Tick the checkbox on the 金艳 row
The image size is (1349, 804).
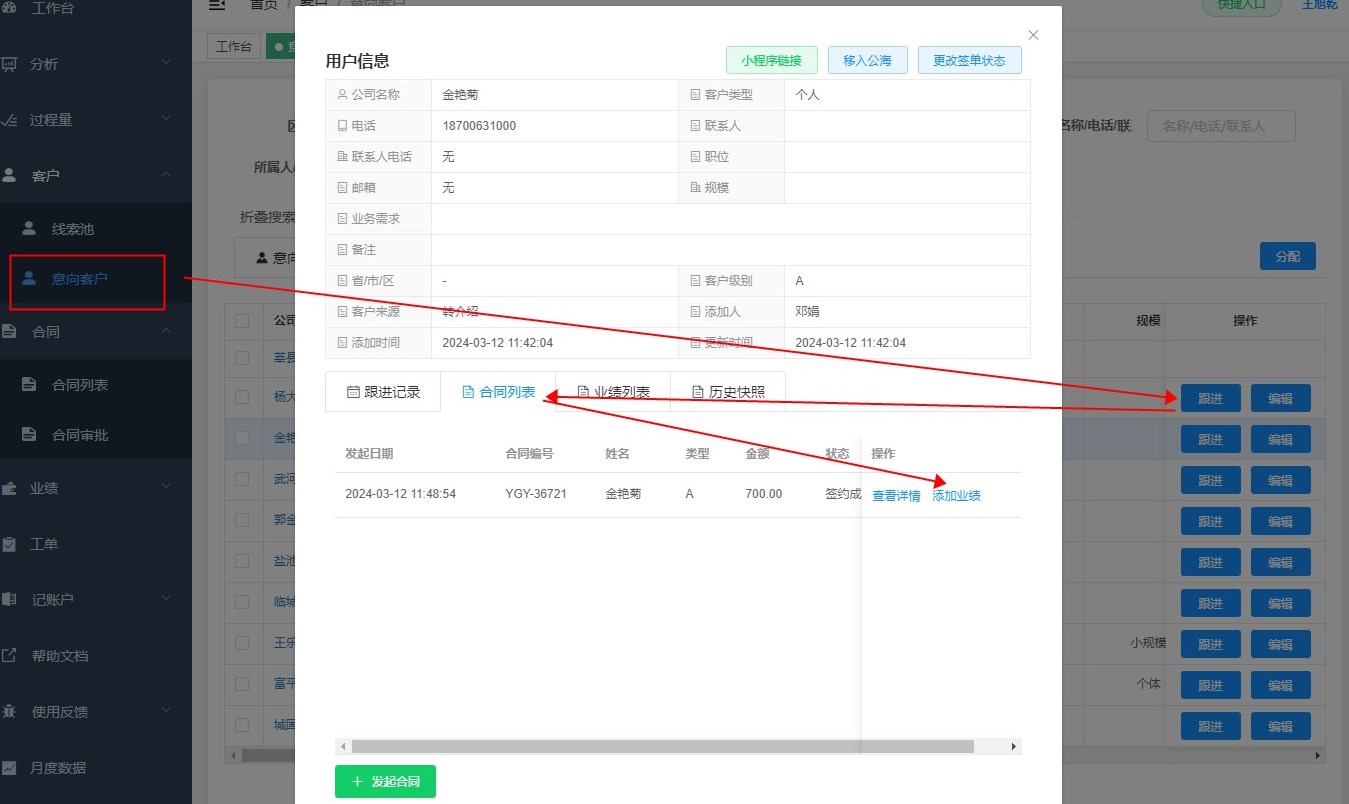pos(242,438)
